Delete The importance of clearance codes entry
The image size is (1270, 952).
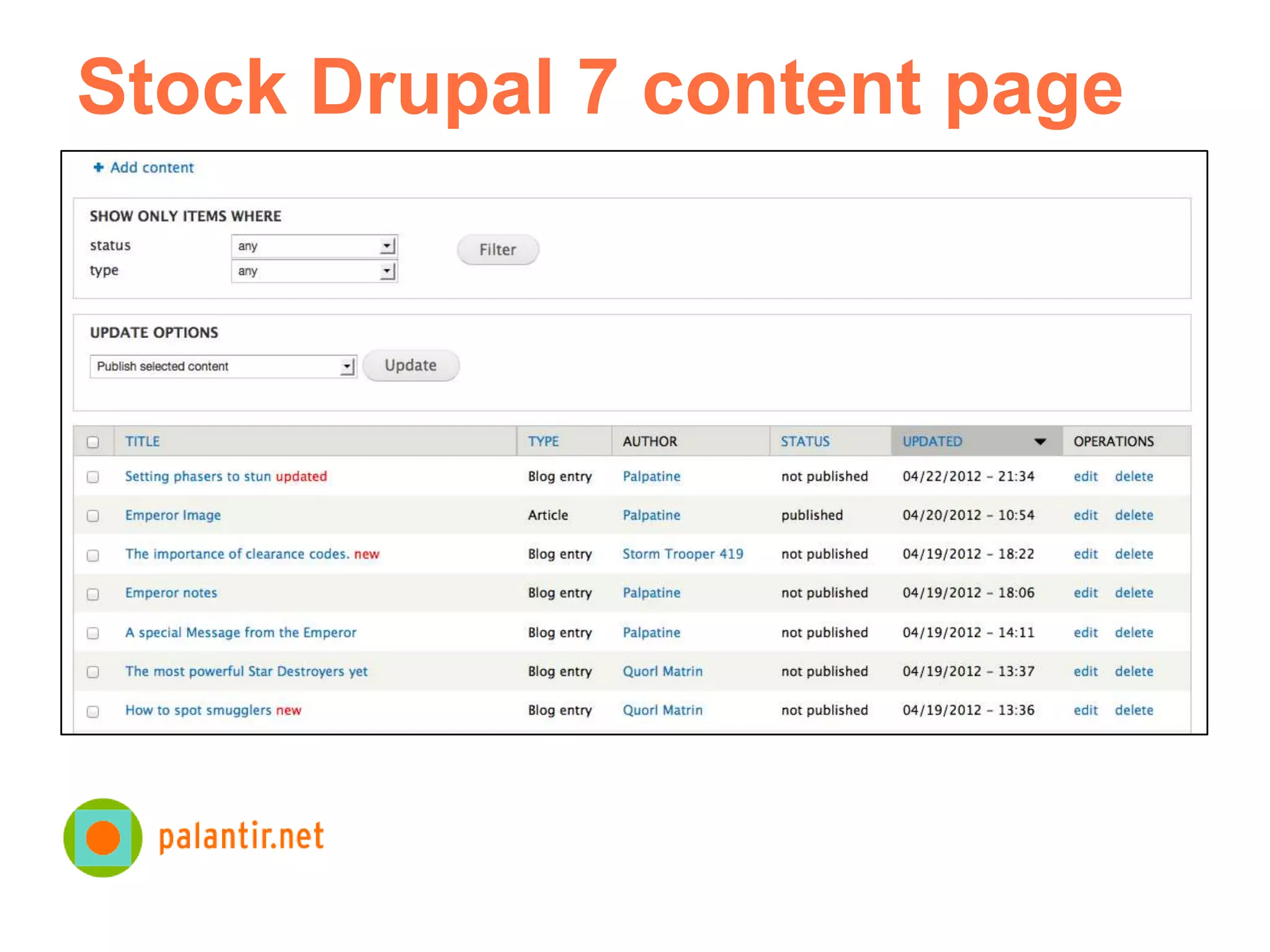pyautogui.click(x=1134, y=553)
